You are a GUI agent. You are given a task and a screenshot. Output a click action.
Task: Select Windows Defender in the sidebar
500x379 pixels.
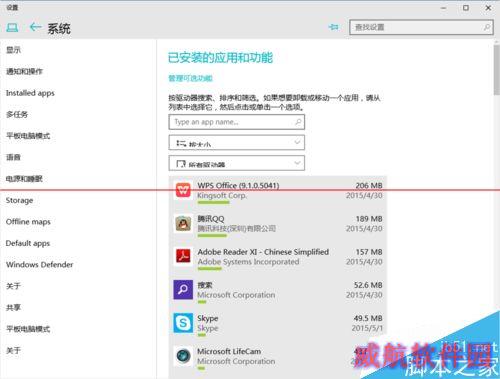39,265
